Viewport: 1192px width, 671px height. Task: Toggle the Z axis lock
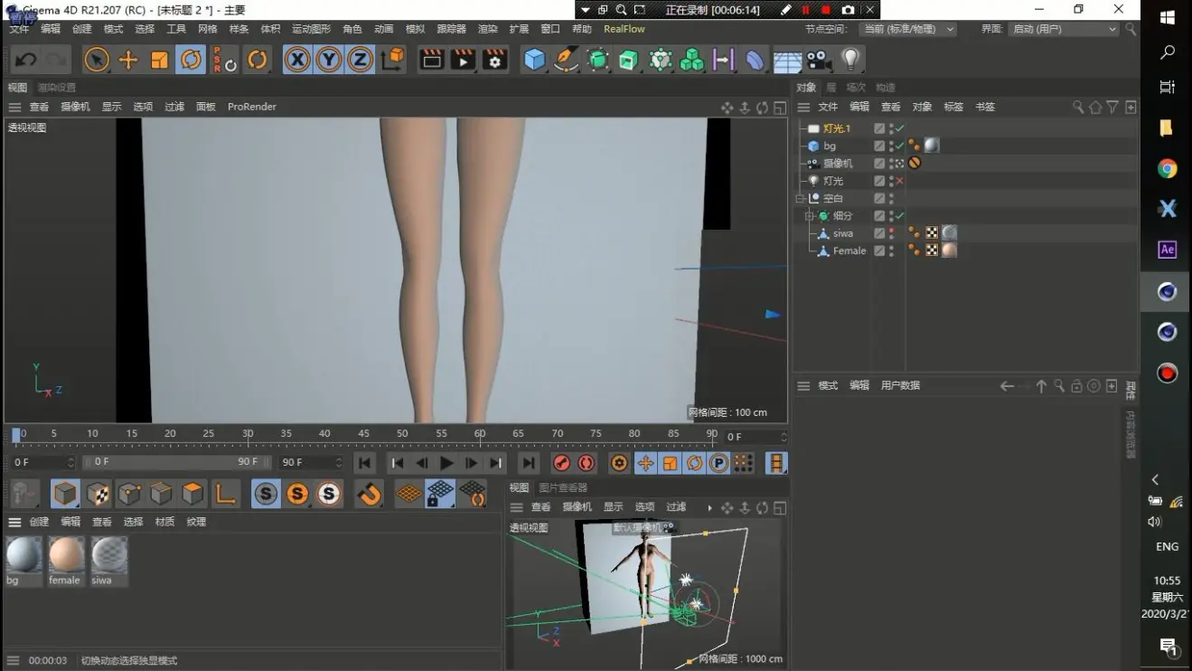coord(360,59)
